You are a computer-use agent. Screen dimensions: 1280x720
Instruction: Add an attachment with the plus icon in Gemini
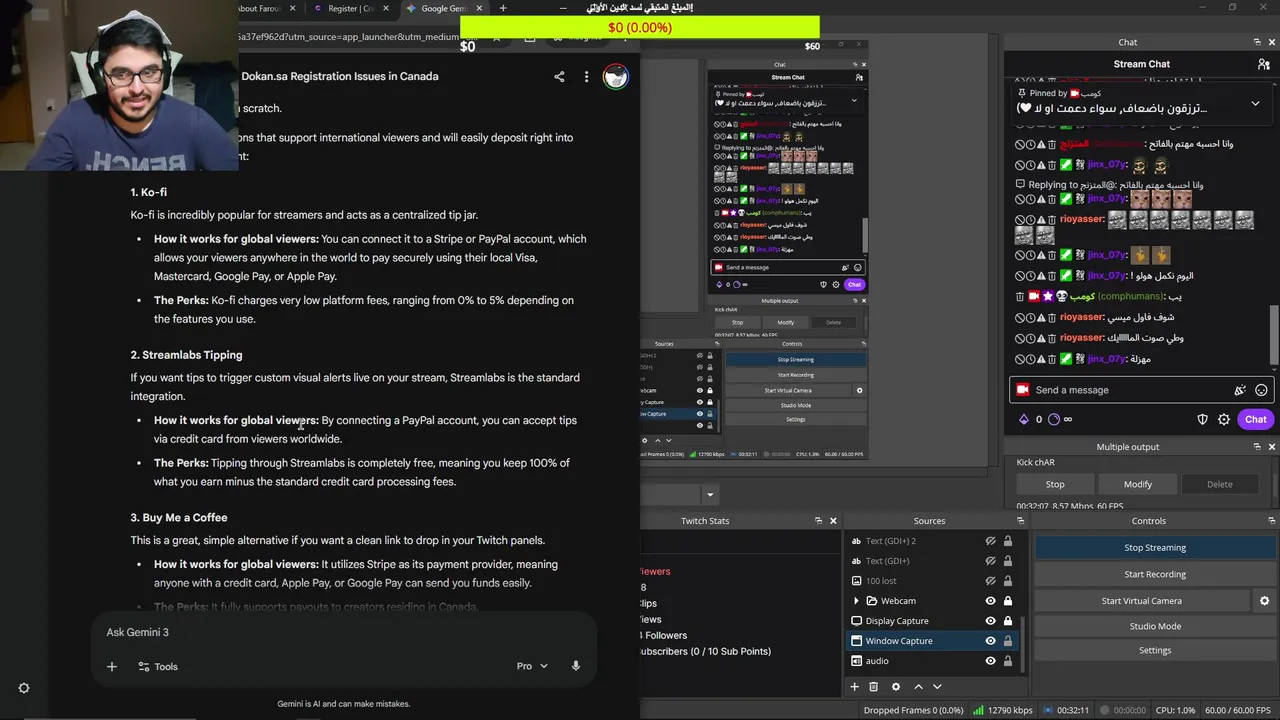point(112,666)
